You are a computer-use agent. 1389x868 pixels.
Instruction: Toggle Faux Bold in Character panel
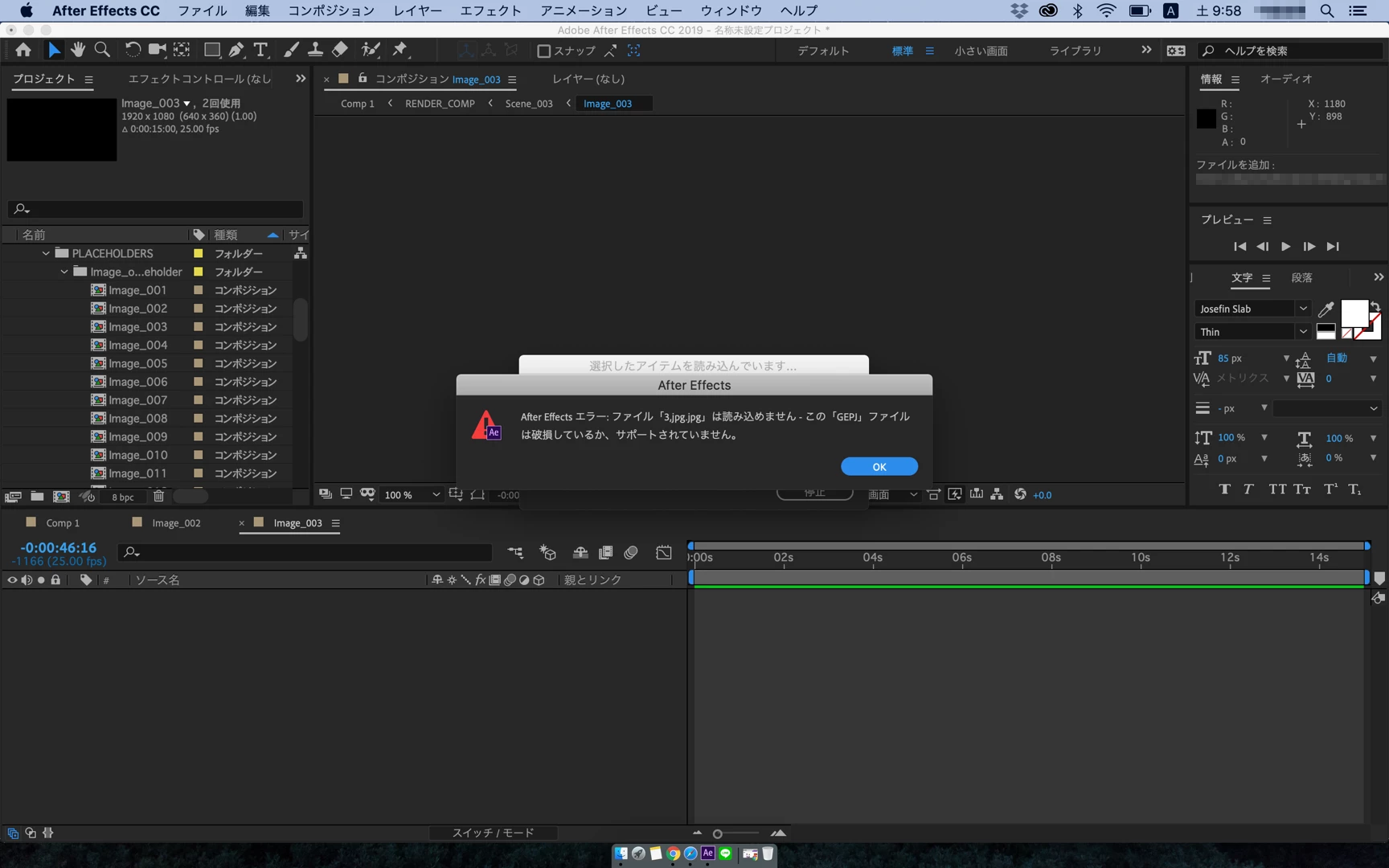[x=1224, y=489]
